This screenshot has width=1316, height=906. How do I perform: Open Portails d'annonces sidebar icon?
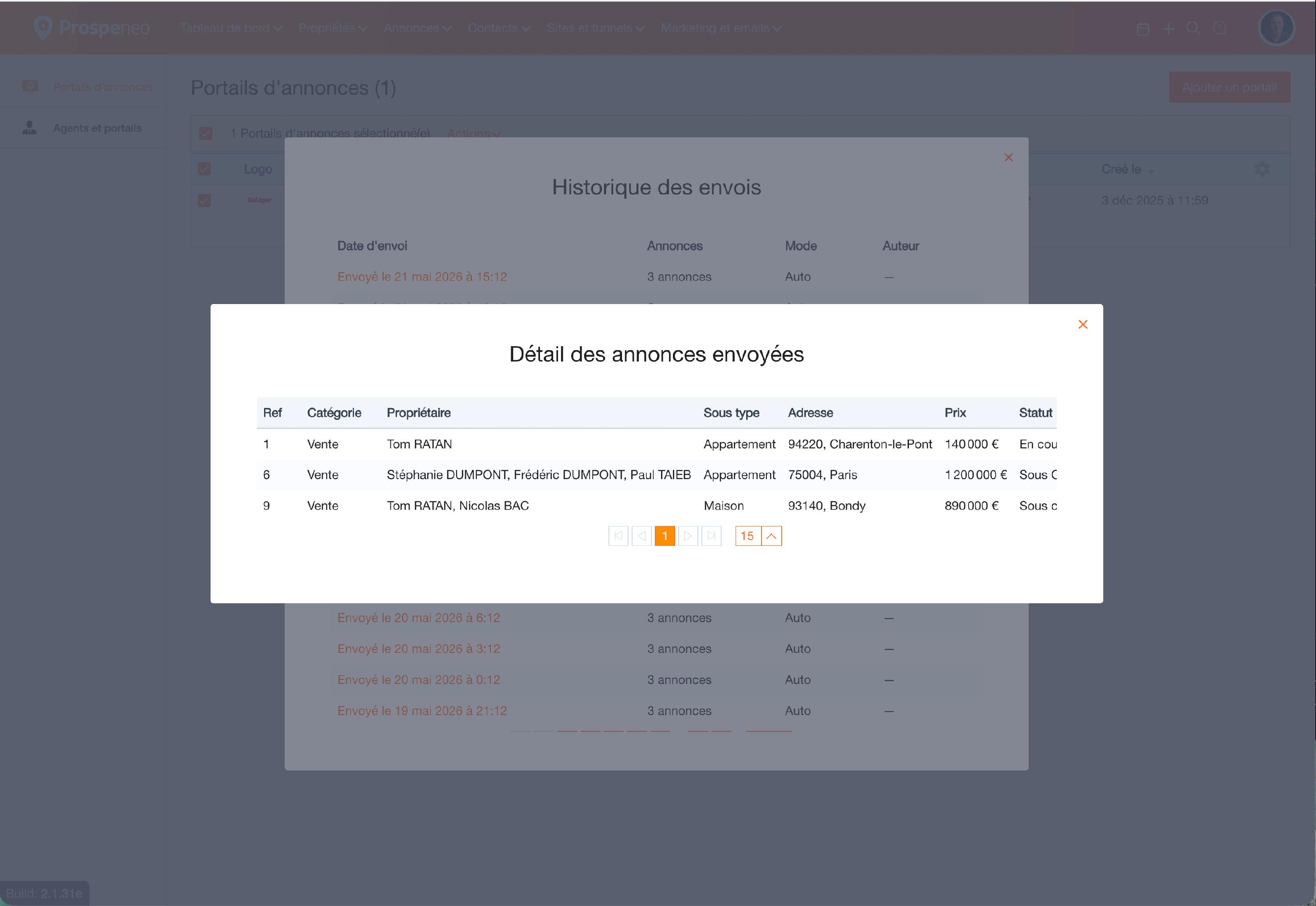click(x=29, y=86)
